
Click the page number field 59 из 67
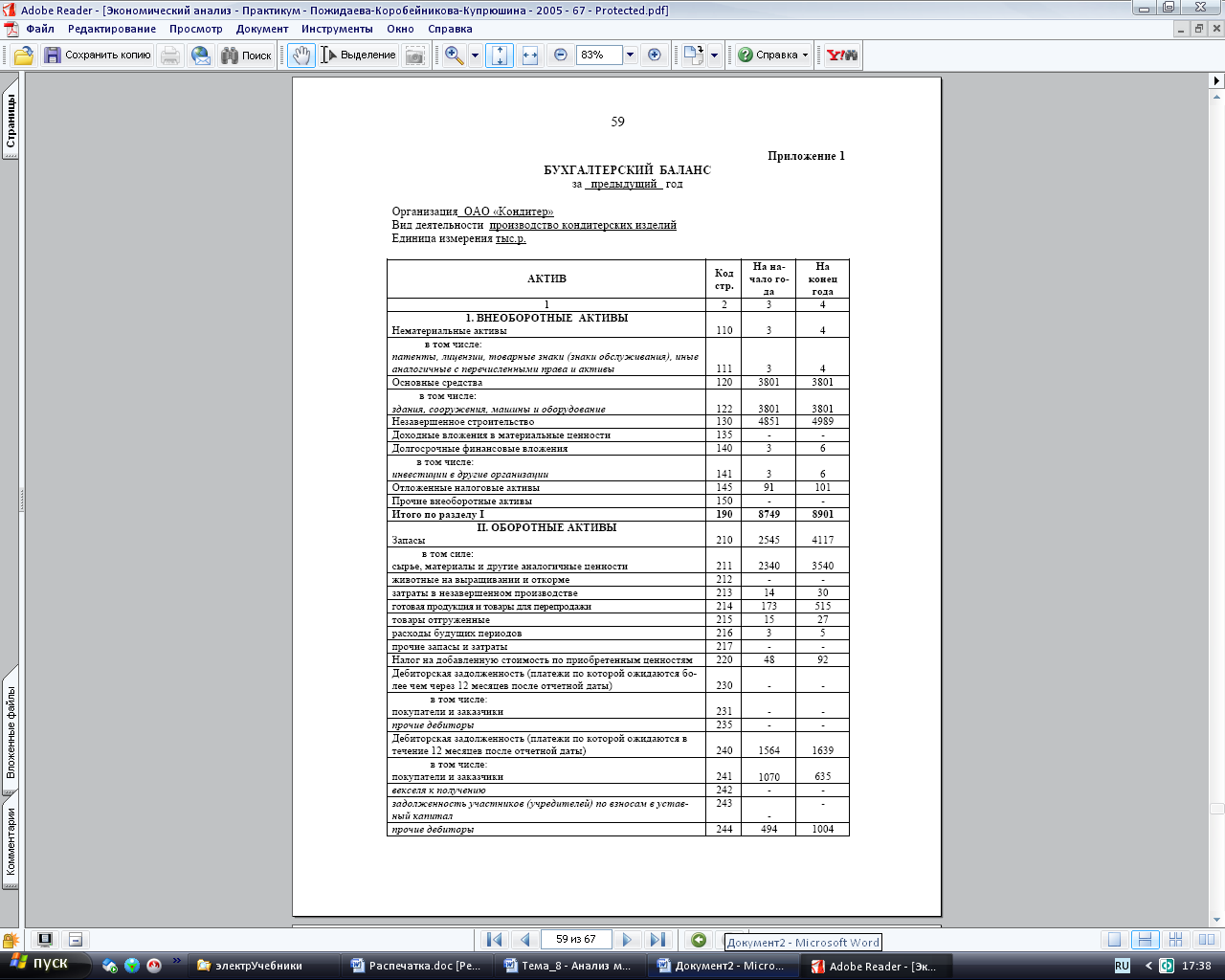pyautogui.click(x=576, y=940)
